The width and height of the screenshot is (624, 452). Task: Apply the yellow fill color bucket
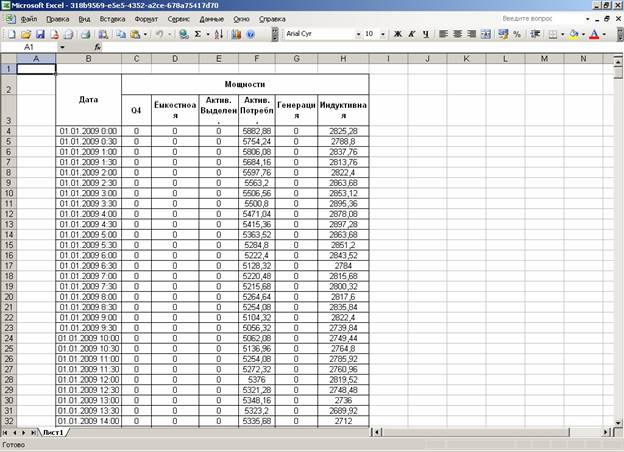click(x=573, y=34)
